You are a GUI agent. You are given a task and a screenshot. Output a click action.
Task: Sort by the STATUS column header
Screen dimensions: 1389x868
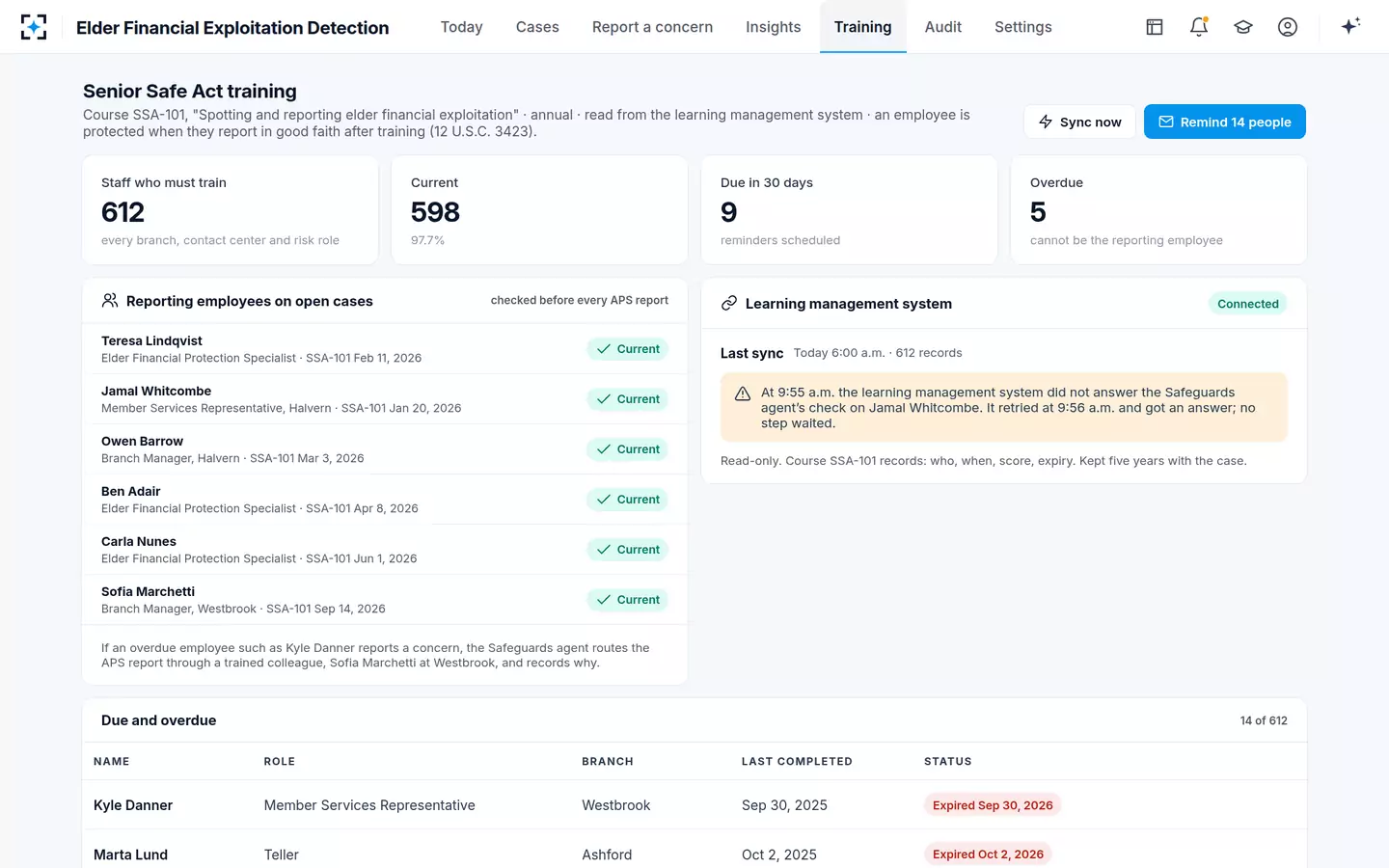(948, 762)
